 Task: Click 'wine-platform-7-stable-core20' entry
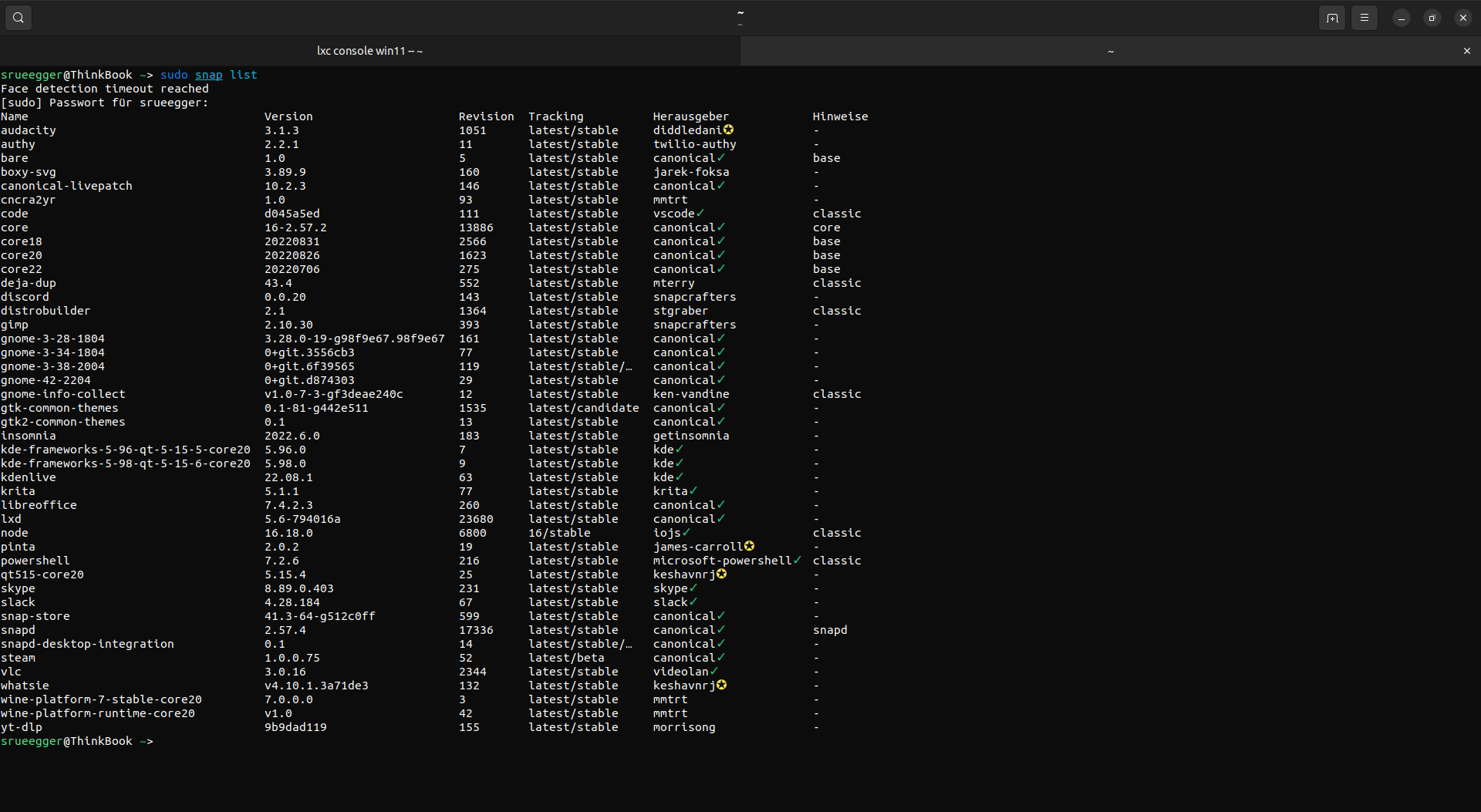pos(101,699)
